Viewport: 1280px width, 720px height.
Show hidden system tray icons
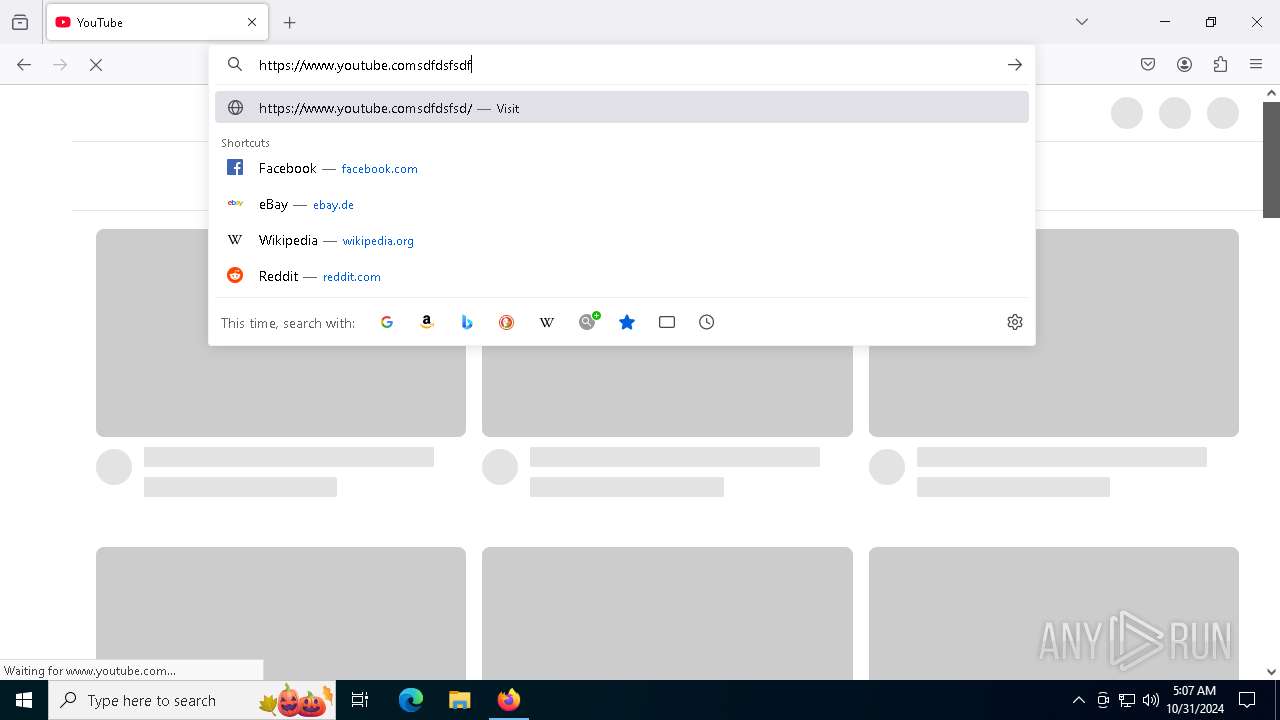[1078, 700]
